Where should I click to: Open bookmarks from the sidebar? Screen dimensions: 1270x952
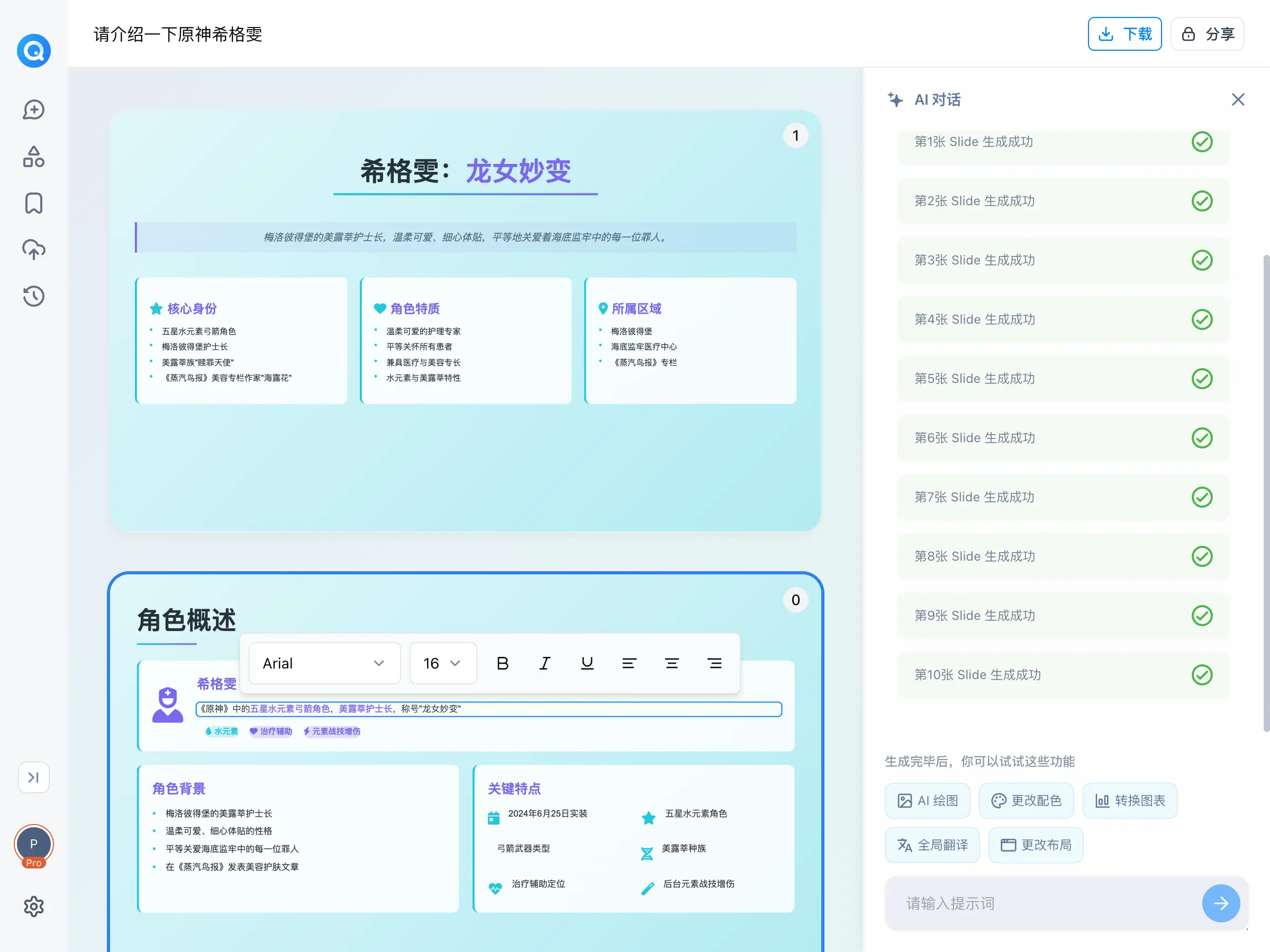[x=34, y=203]
